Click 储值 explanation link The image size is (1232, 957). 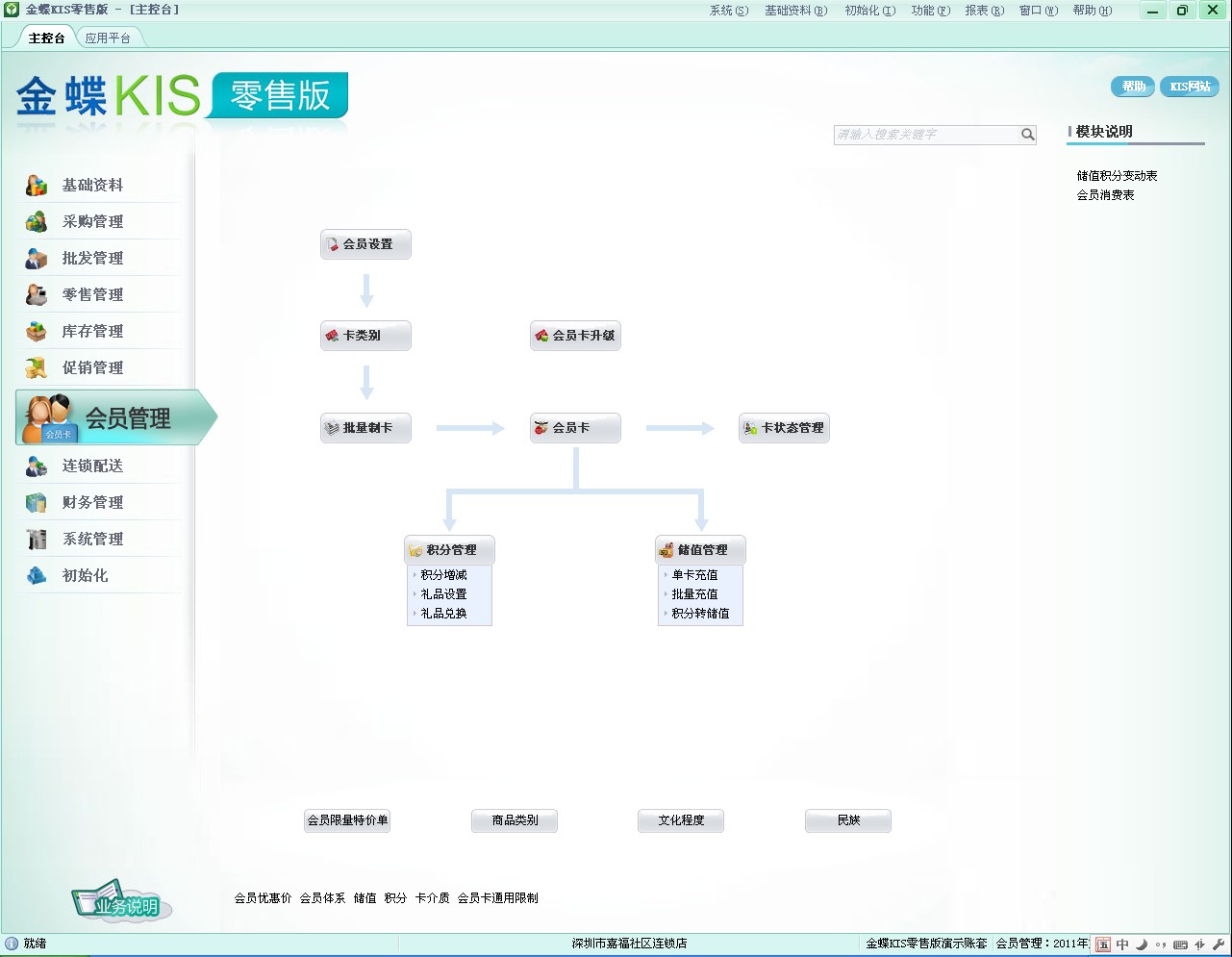pyautogui.click(x=365, y=898)
